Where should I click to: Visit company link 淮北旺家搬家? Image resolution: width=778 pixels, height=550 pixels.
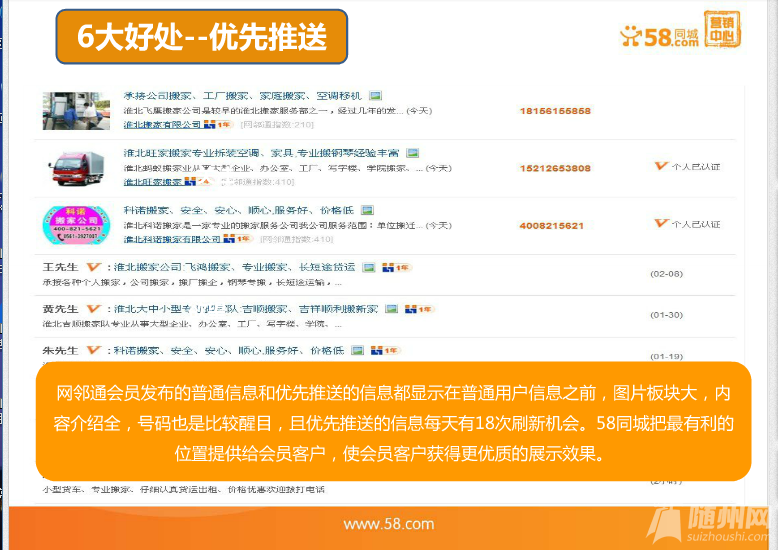tap(153, 182)
